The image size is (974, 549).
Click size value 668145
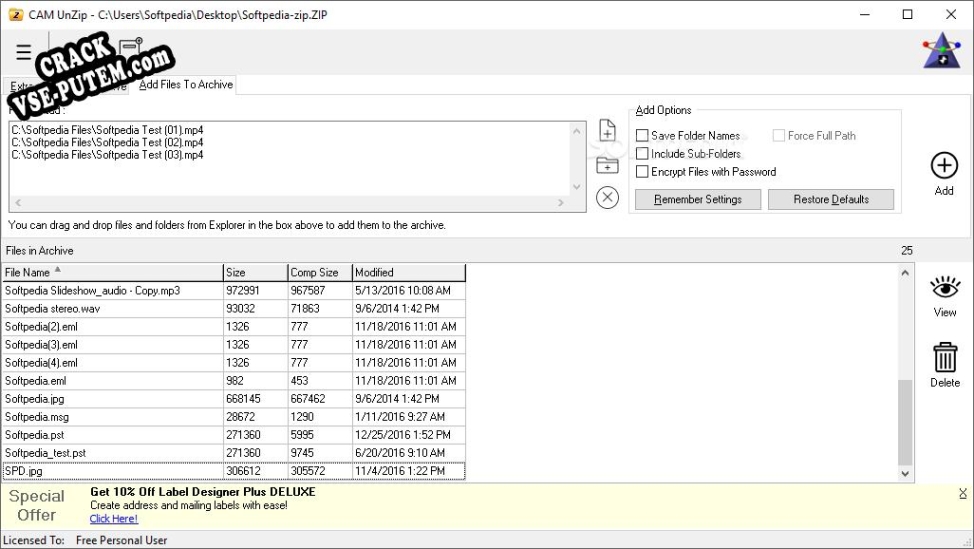coord(244,398)
